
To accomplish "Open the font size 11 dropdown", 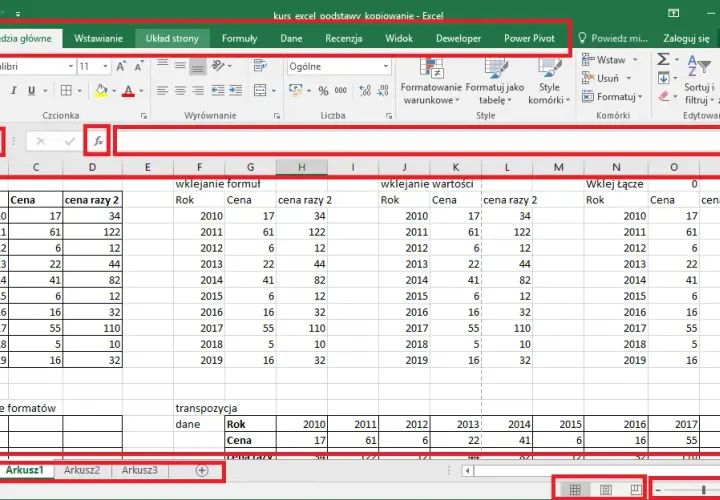I will tap(105, 67).
